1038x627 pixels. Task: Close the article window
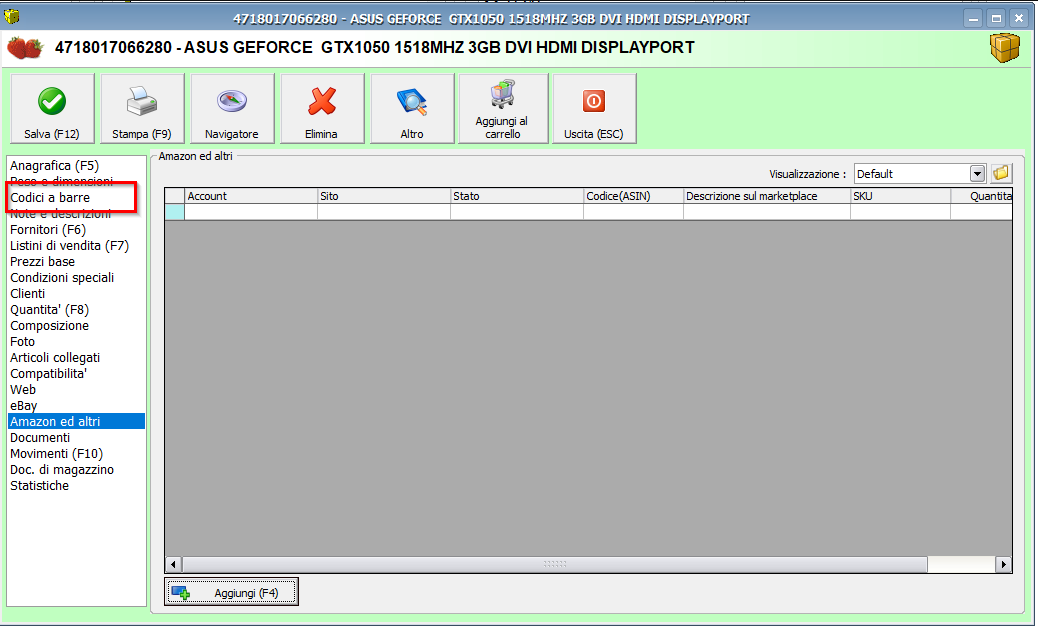1019,19
